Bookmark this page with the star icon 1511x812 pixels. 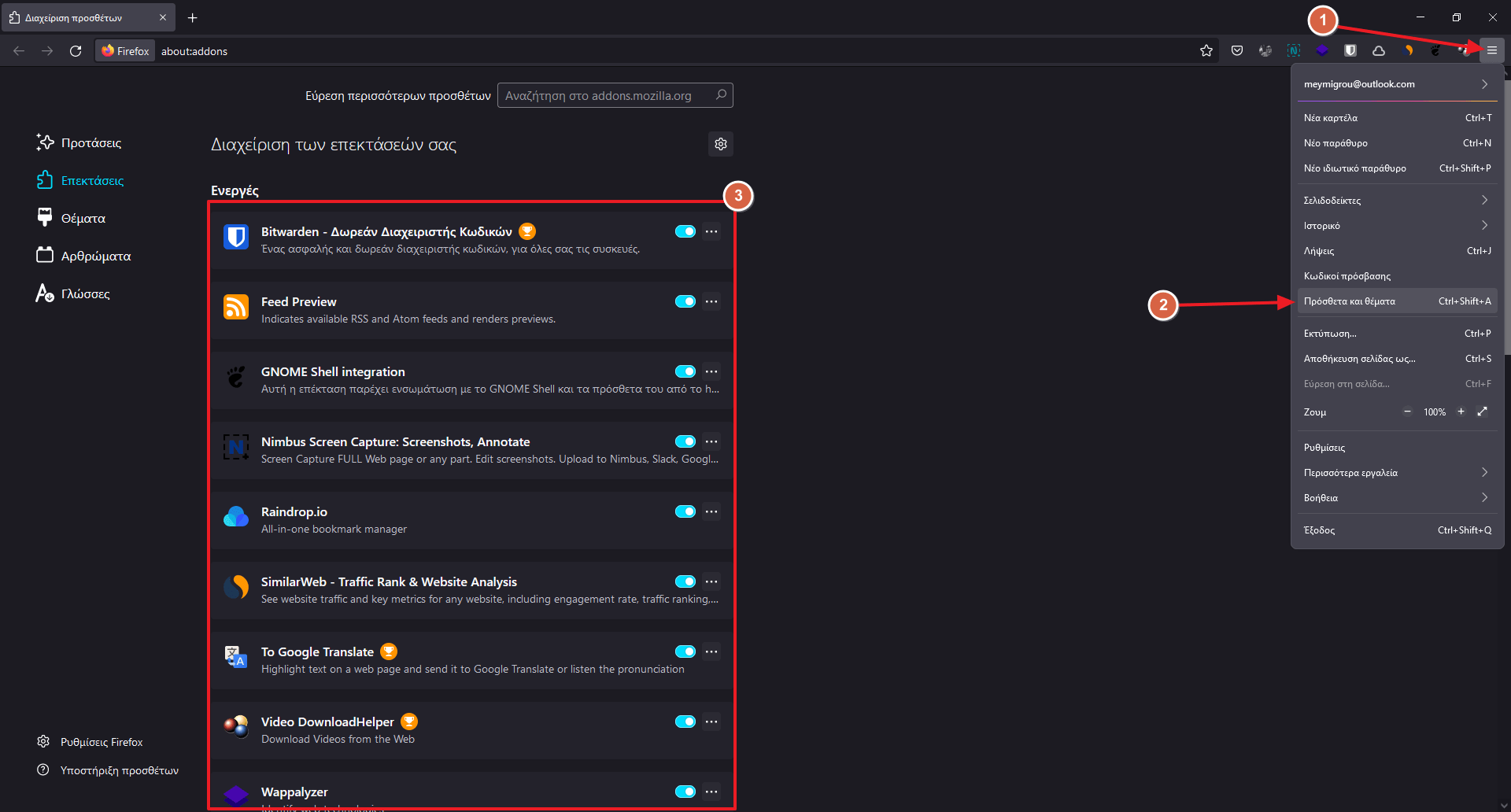(x=1206, y=51)
